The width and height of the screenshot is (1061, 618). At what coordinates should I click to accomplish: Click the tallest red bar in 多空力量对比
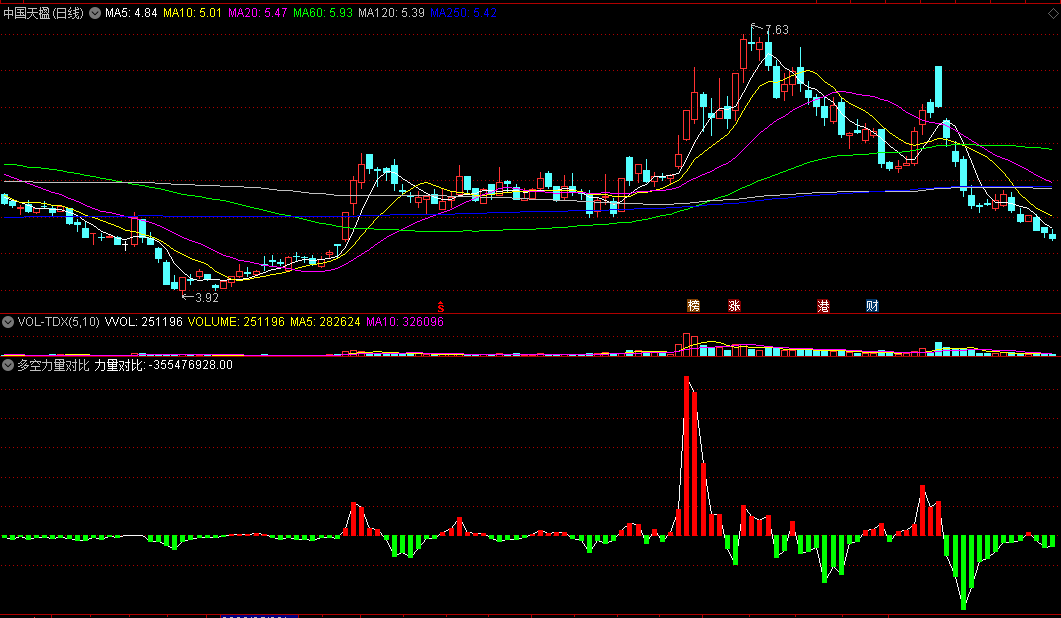(686, 456)
